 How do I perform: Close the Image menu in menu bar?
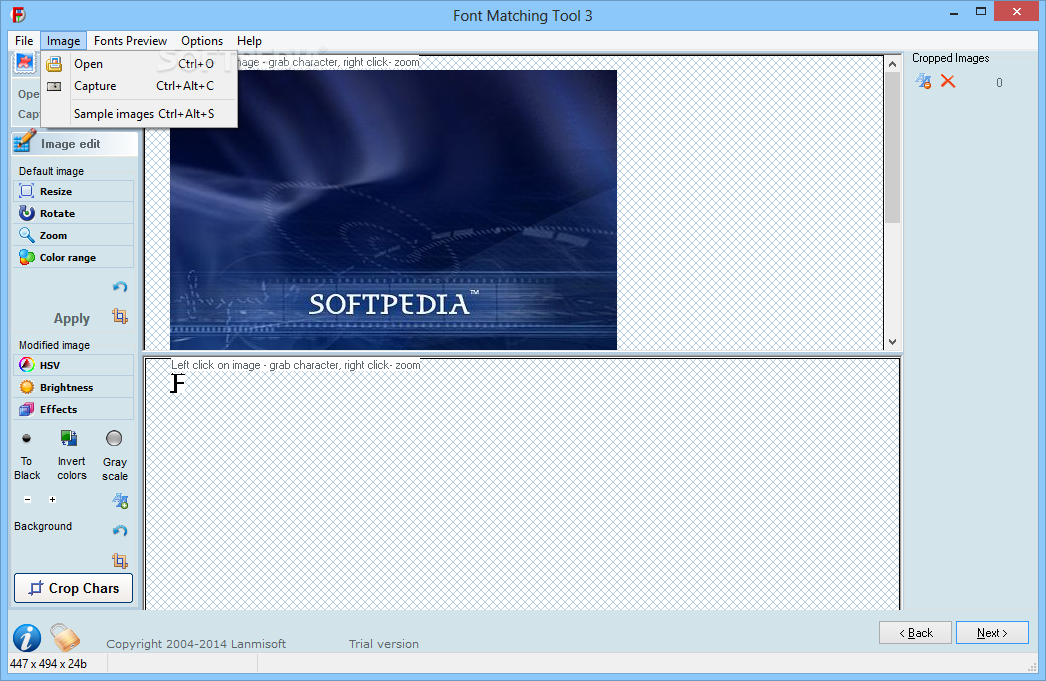click(x=63, y=41)
